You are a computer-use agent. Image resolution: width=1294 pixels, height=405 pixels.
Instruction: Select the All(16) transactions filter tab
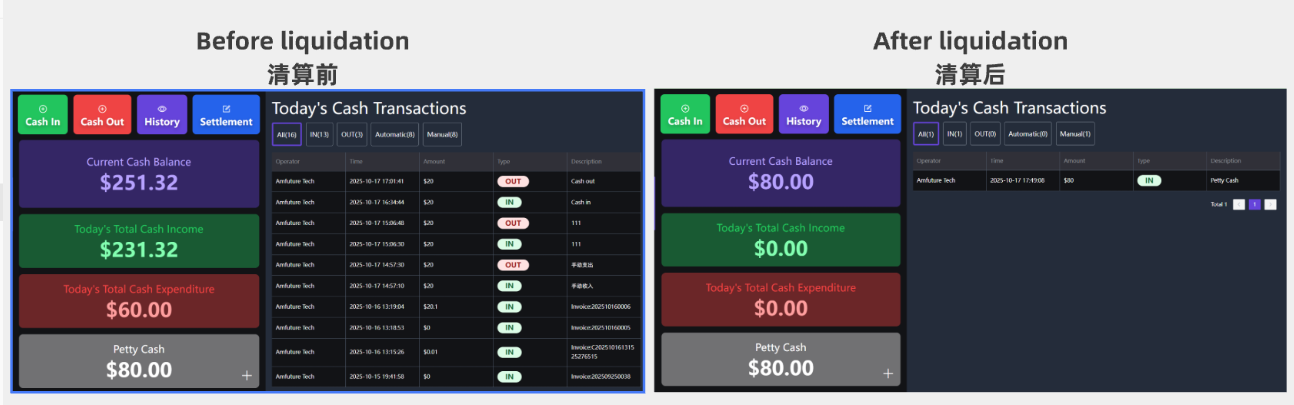click(287, 134)
